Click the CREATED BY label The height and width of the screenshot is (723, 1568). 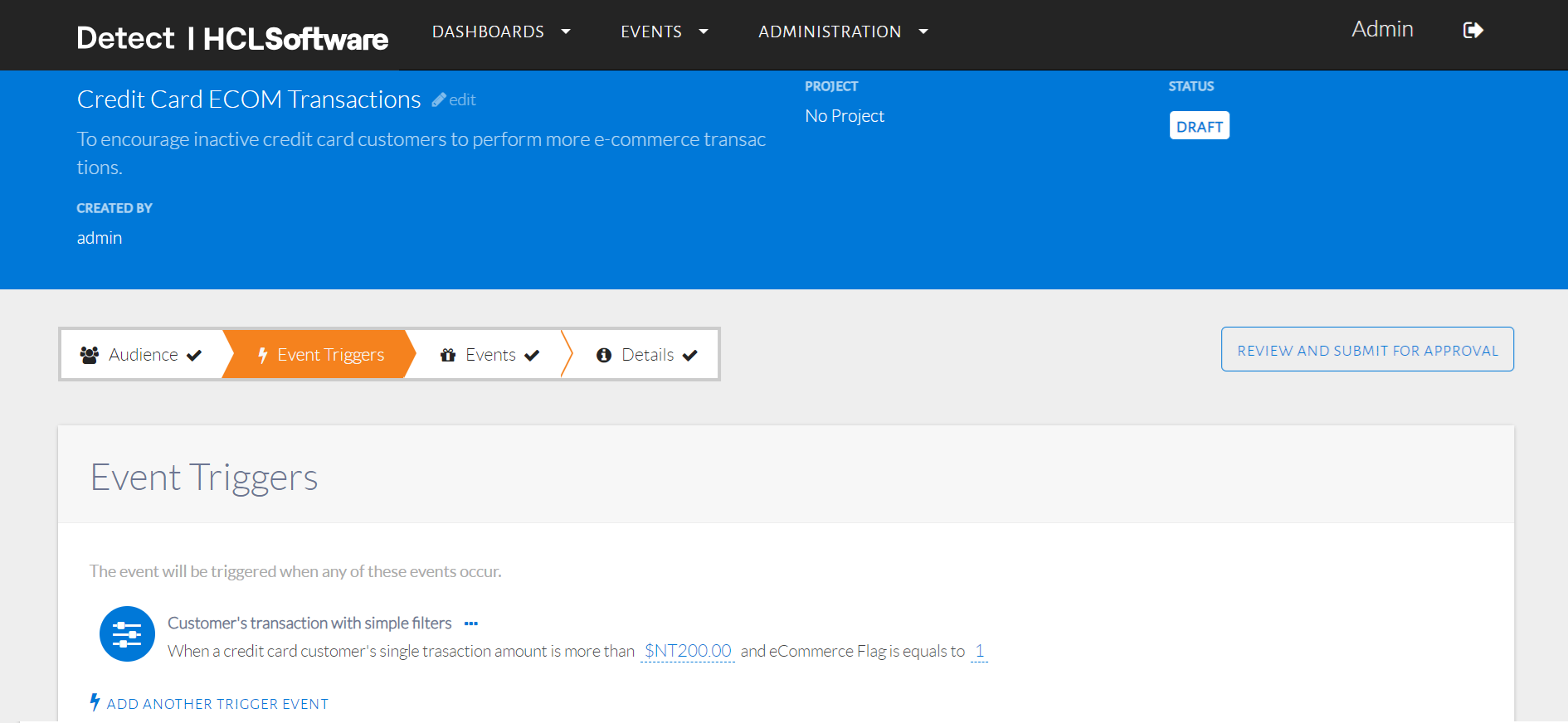point(114,208)
